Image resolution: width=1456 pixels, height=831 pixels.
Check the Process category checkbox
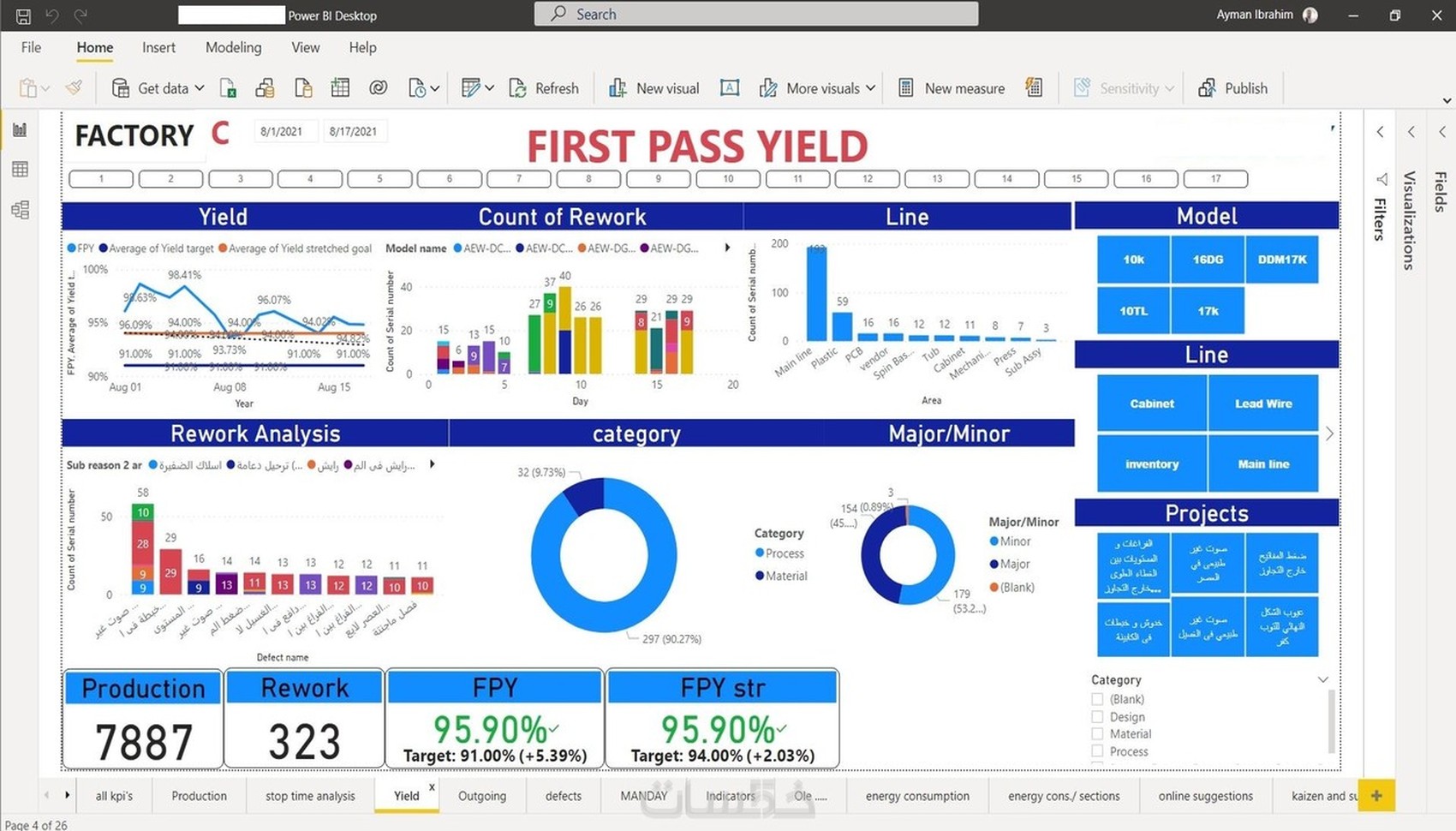(x=1097, y=751)
